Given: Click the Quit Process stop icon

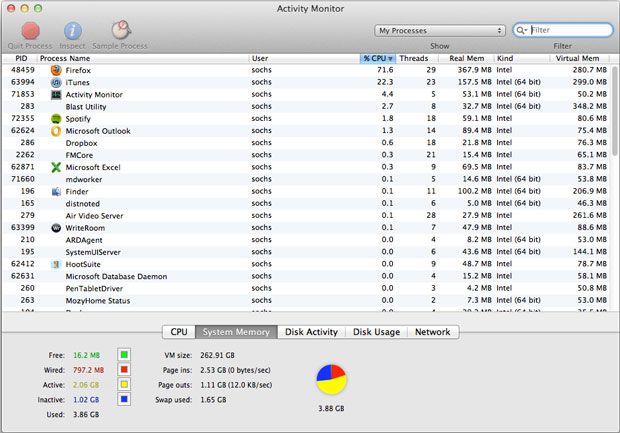Looking at the screenshot, I should click(31, 30).
